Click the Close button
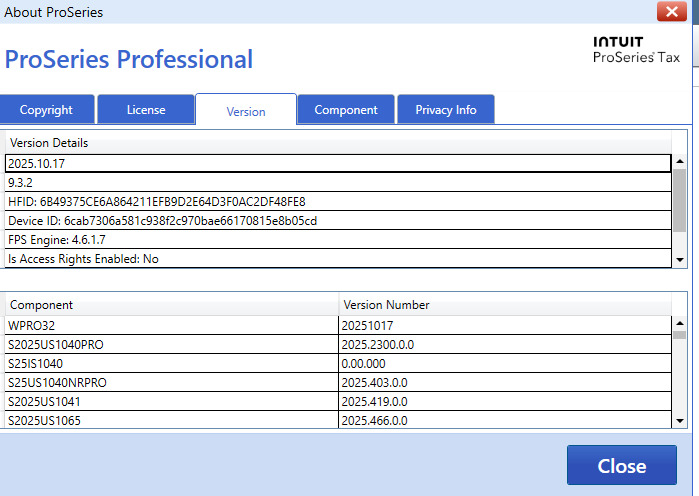The image size is (699, 496). [x=621, y=465]
